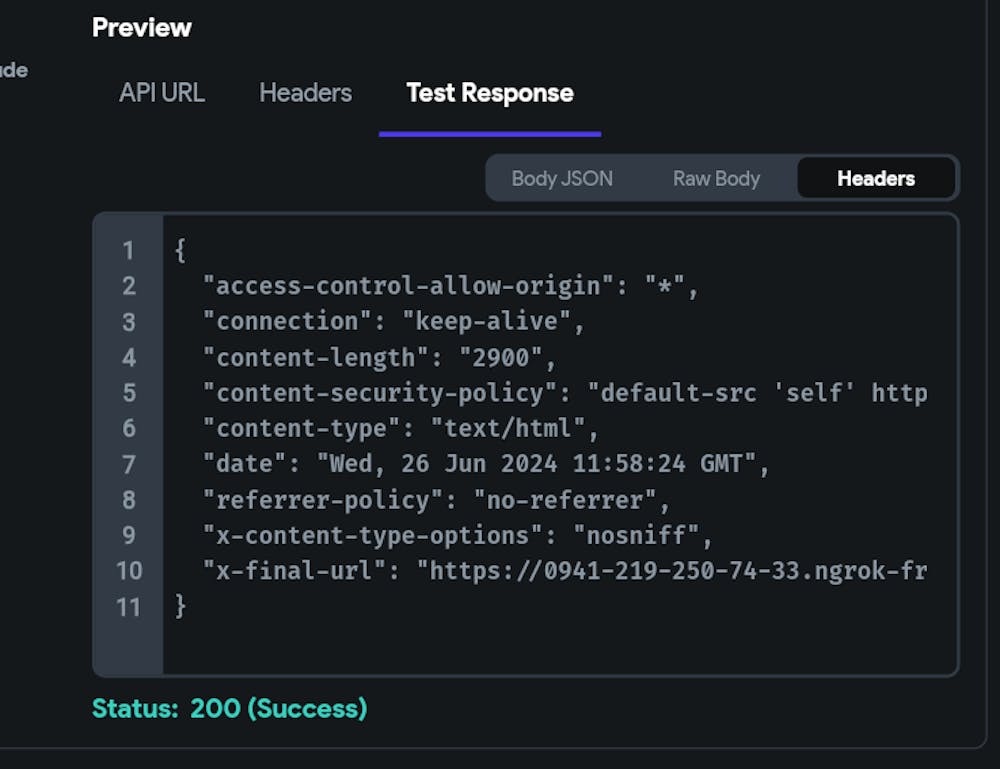
Task: Switch to Headers tab beside API URL
Action: pos(305,93)
